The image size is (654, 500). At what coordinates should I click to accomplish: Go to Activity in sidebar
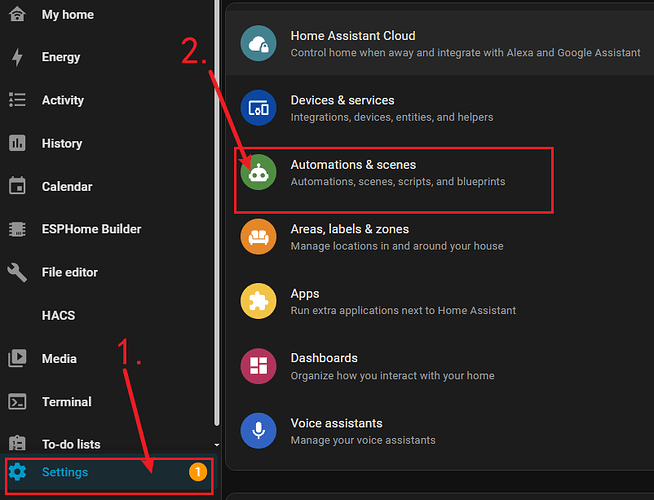click(108, 100)
